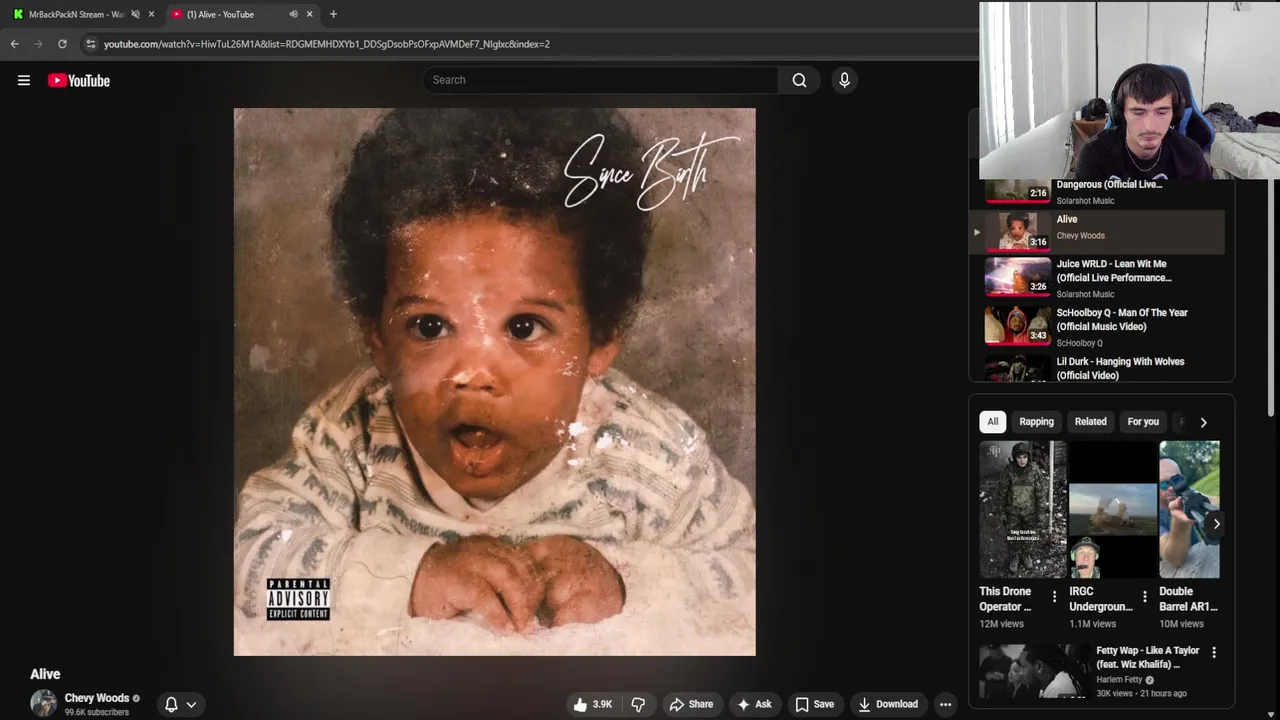Mute audio on Alive YouTube tab
This screenshot has height=720, width=1280.
(293, 14)
